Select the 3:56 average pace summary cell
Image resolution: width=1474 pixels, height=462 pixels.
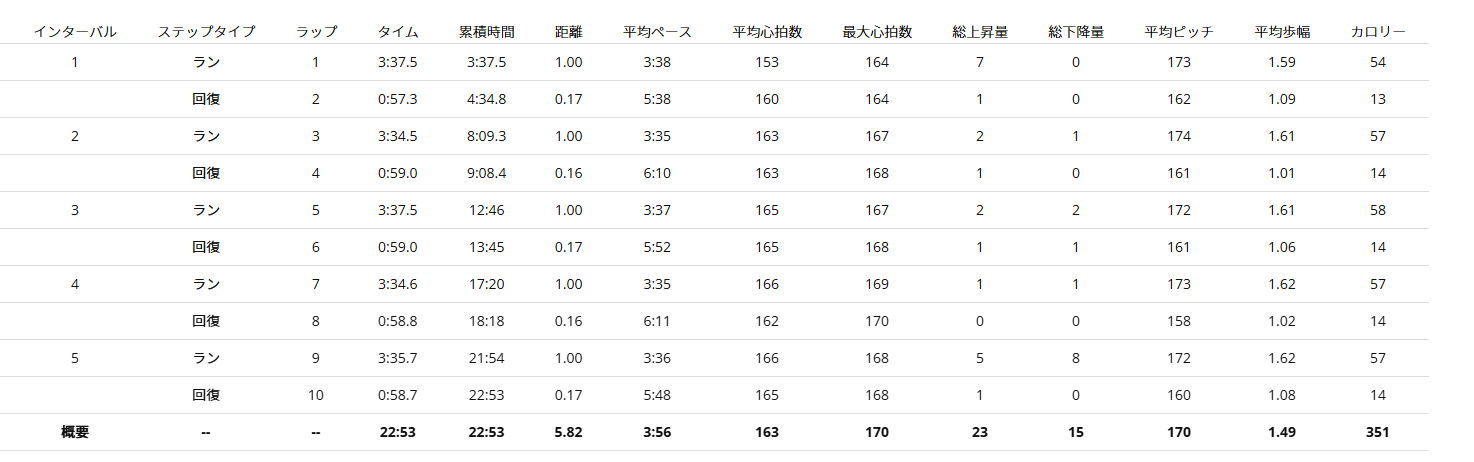pyautogui.click(x=657, y=432)
